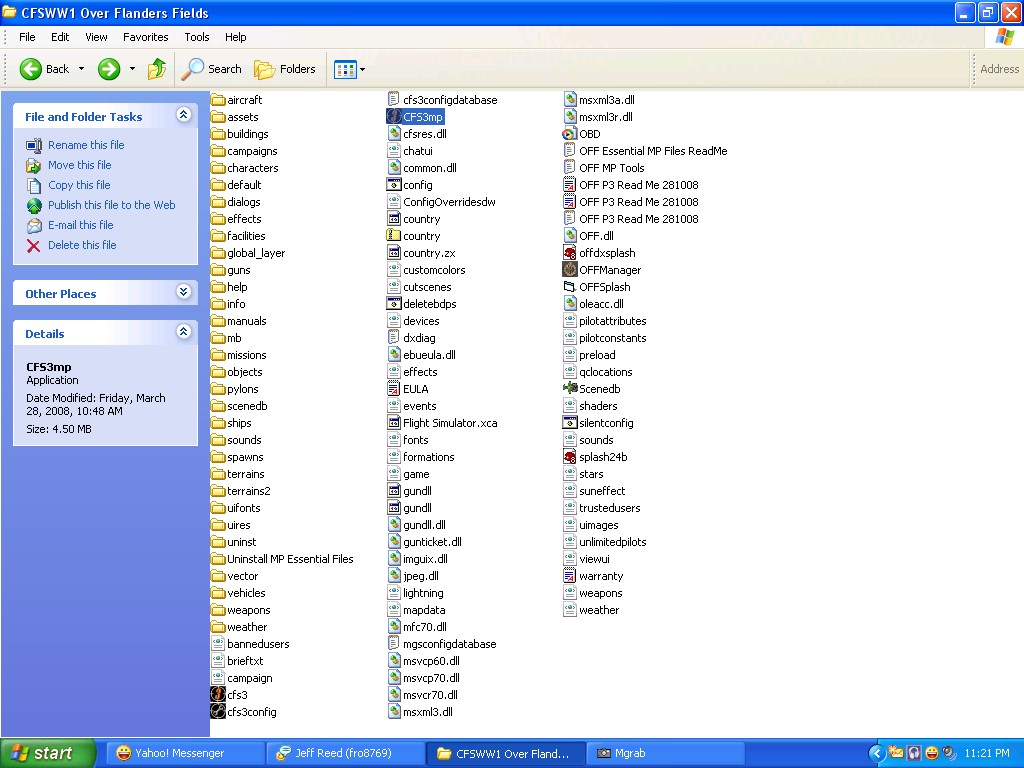Select the aircraft folder
This screenshot has height=768, width=1024.
[x=236, y=100]
